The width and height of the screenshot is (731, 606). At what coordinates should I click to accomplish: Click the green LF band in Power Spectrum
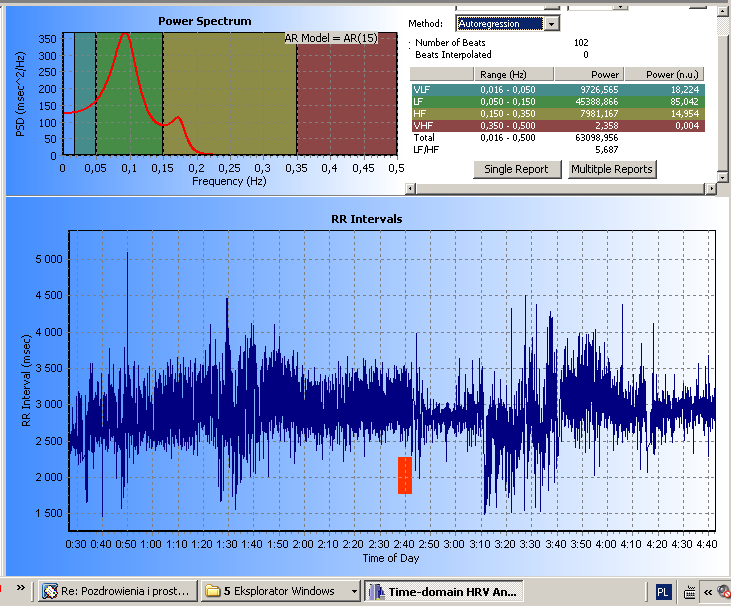[x=129, y=93]
